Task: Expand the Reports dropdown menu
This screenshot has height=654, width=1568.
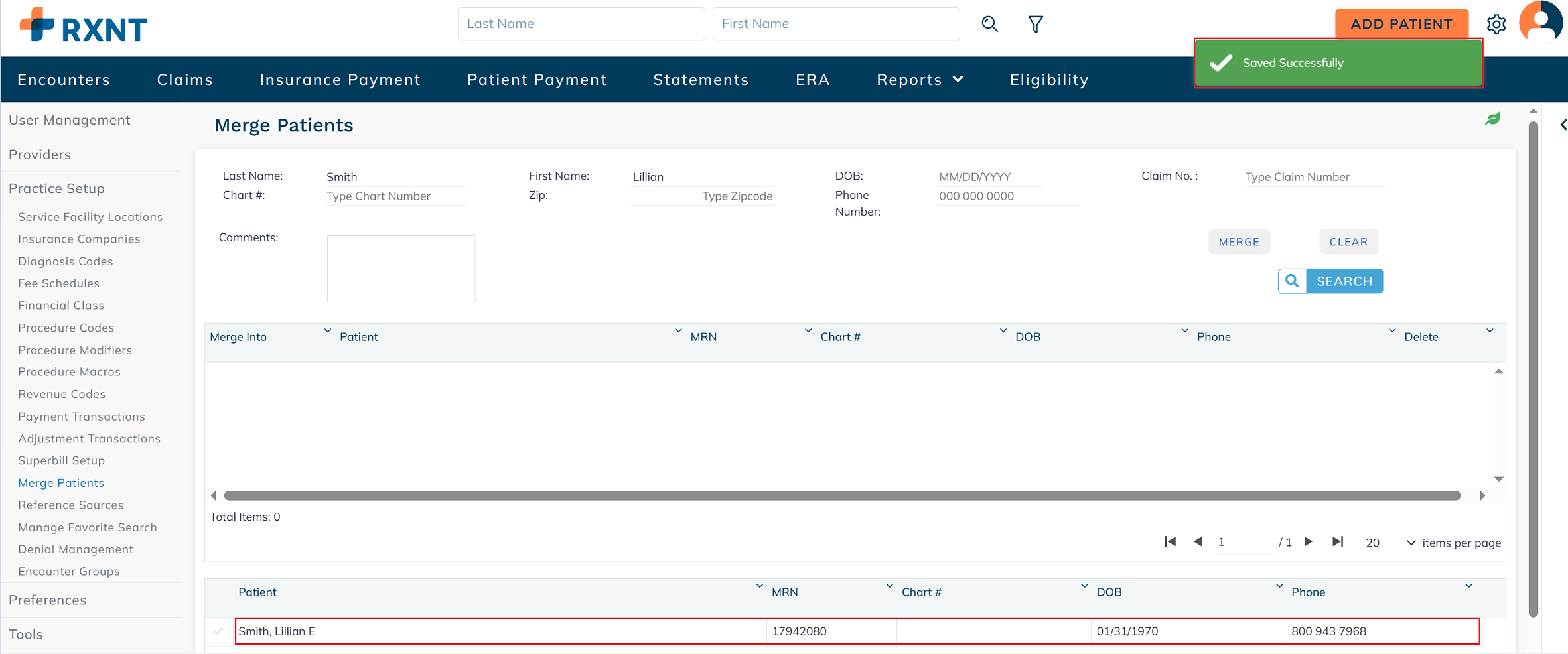Action: [x=920, y=80]
